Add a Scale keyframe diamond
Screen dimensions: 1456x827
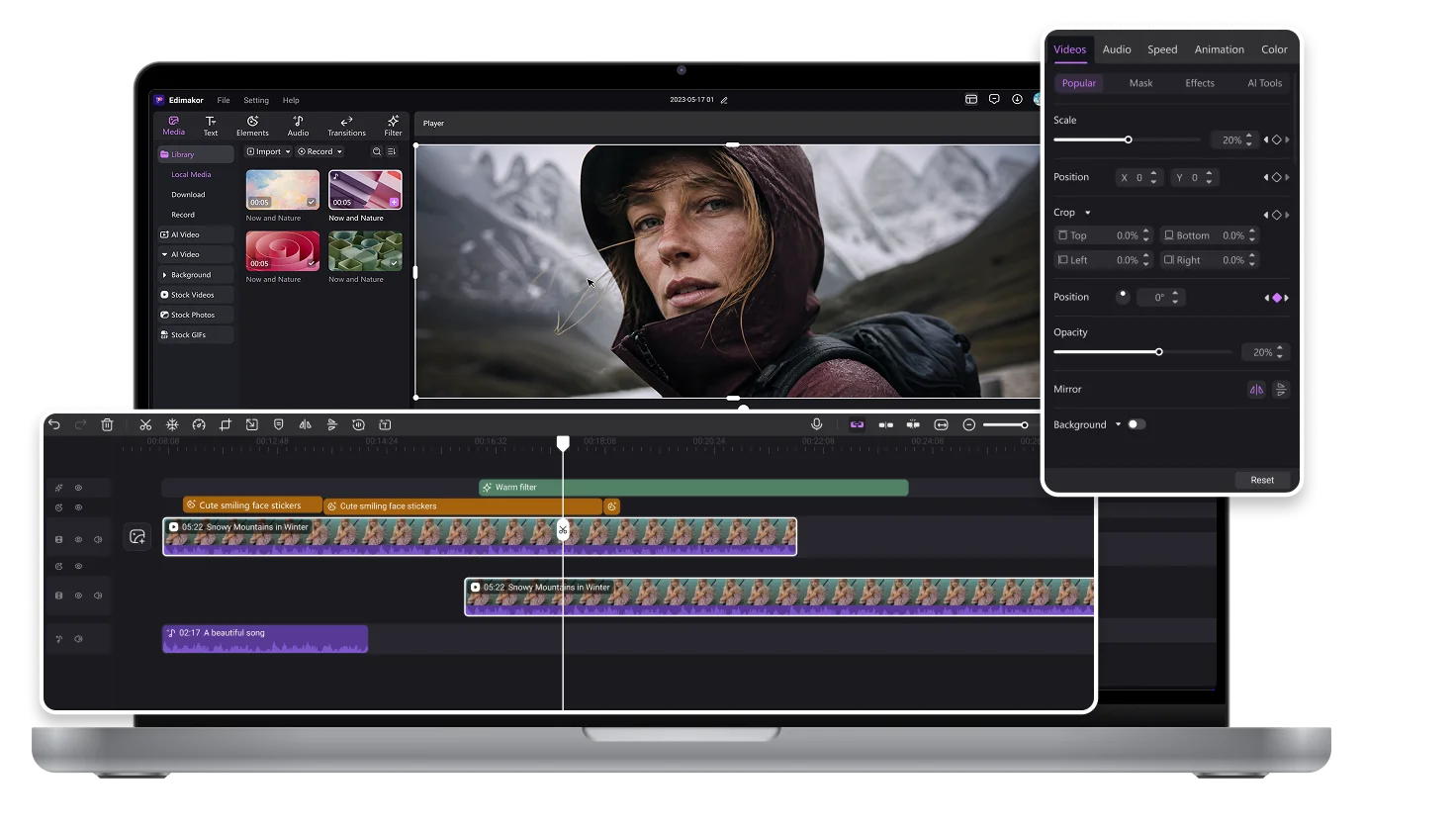(x=1277, y=140)
